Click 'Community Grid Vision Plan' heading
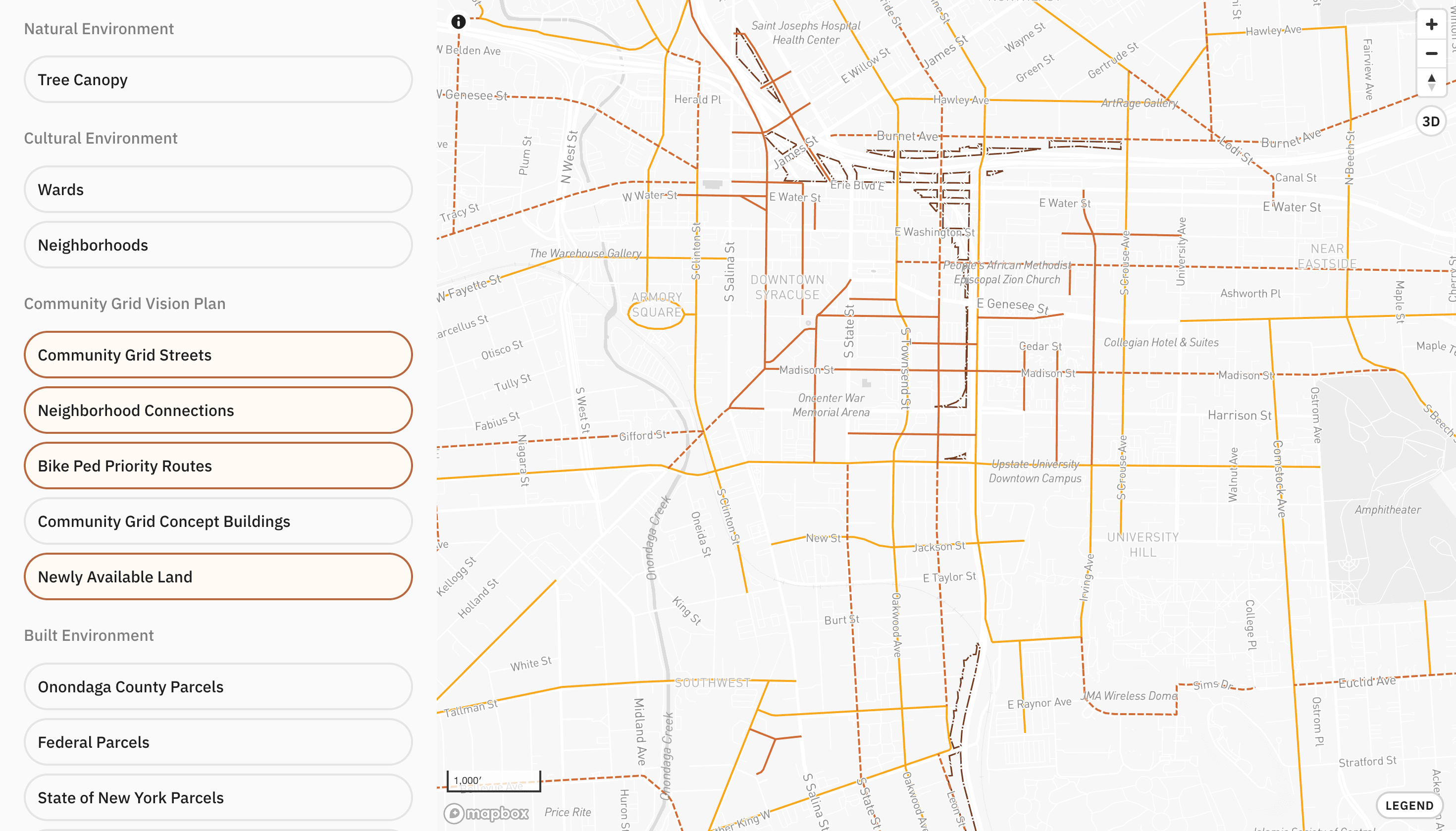The height and width of the screenshot is (831, 1456). pyautogui.click(x=124, y=304)
